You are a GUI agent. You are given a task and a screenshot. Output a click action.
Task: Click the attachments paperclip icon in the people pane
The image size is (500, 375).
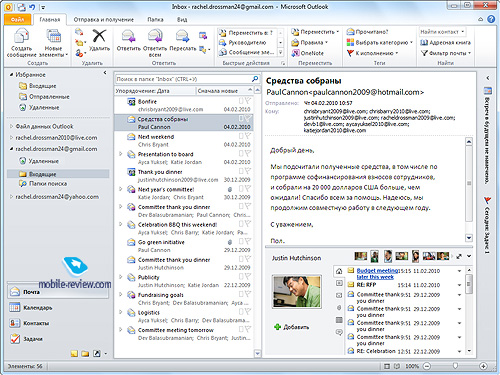(x=339, y=308)
